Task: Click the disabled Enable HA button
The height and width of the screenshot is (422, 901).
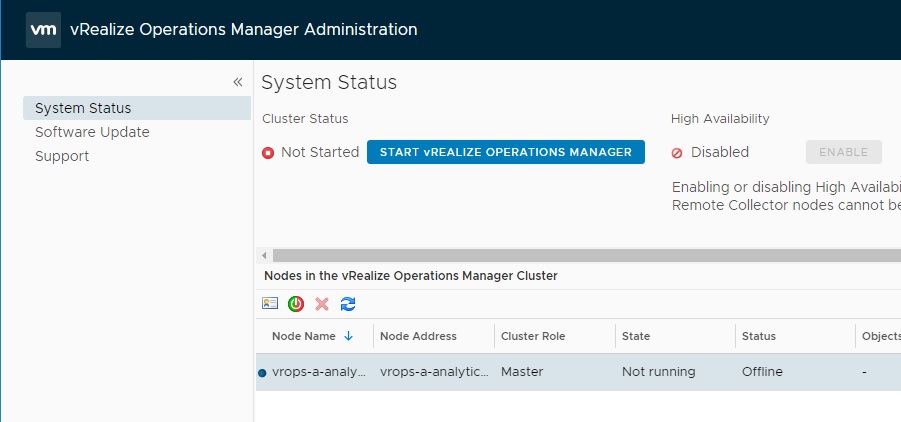Action: pyautogui.click(x=844, y=152)
